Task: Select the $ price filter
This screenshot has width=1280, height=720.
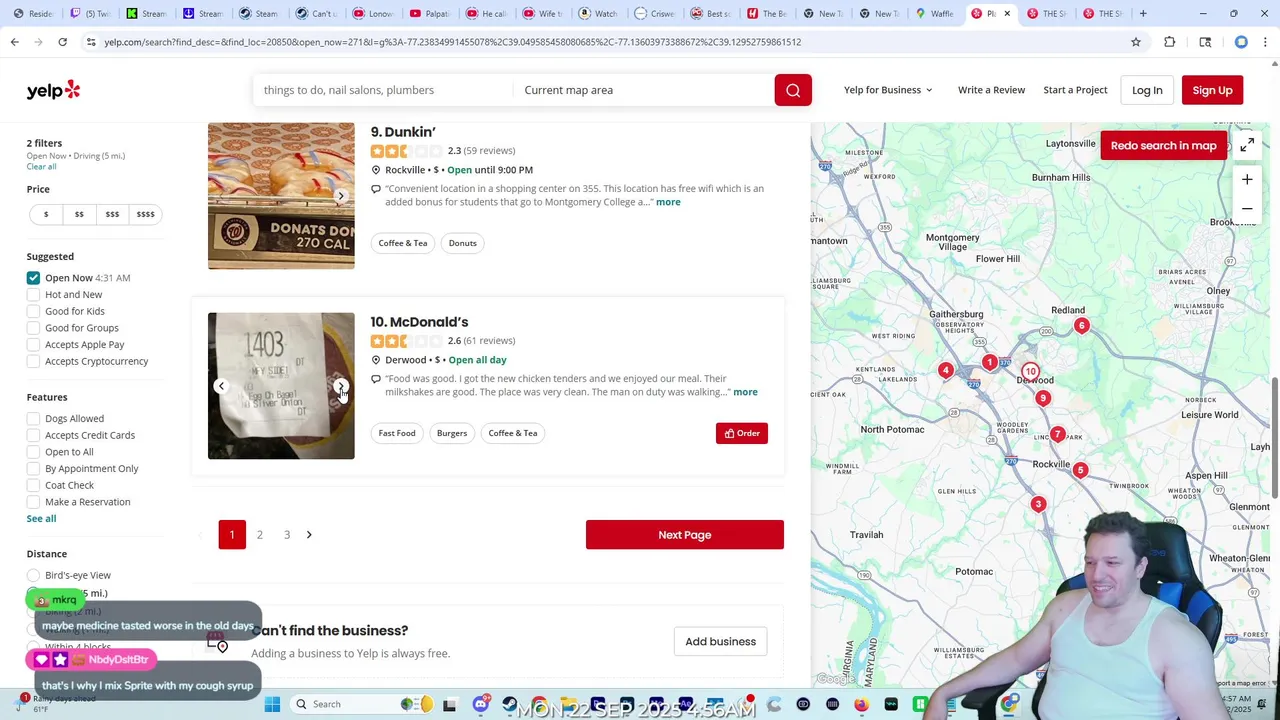Action: (x=46, y=214)
